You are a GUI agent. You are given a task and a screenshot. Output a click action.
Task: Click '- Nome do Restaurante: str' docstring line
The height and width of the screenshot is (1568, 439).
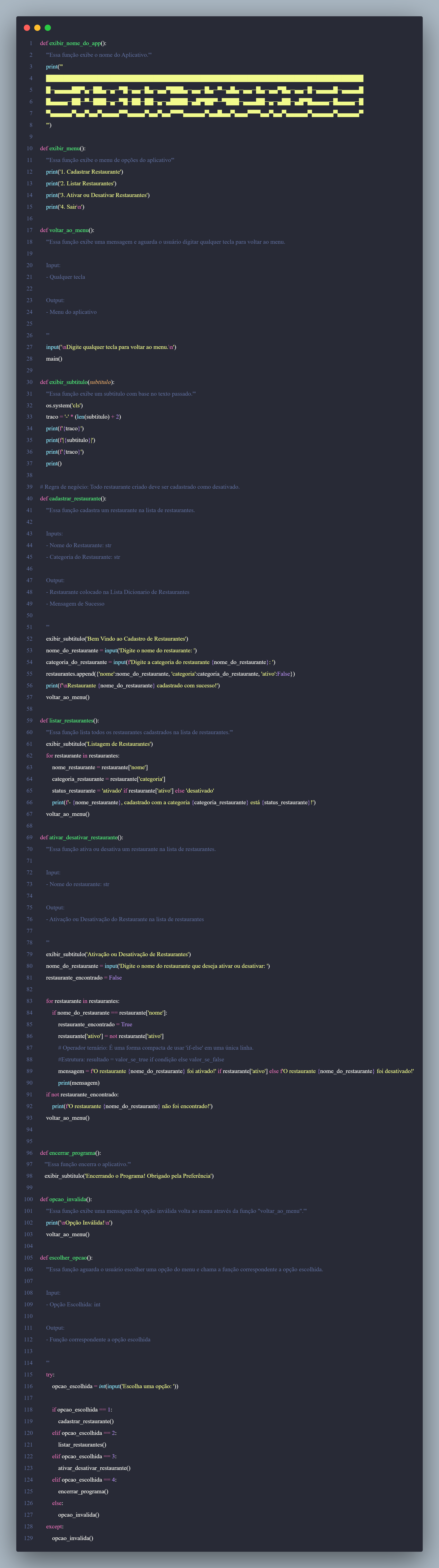pyautogui.click(x=78, y=545)
